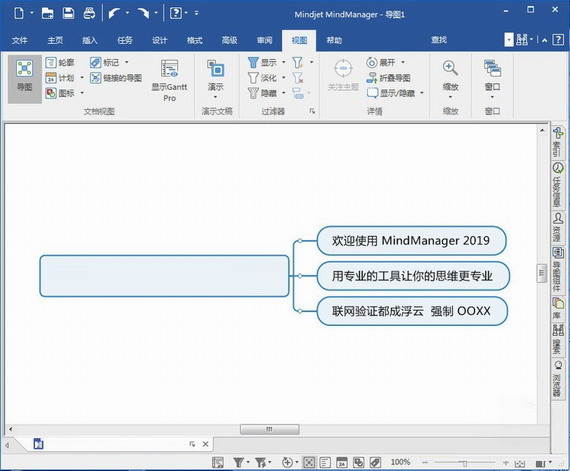This screenshot has width=570, height=471.
Task: Click 关注主题 focus on topic
Action: tap(343, 76)
